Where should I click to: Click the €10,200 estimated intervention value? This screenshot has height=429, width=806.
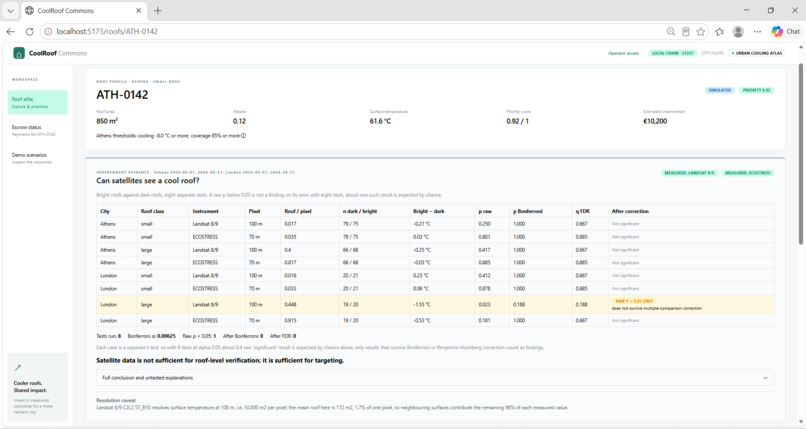[x=655, y=121]
